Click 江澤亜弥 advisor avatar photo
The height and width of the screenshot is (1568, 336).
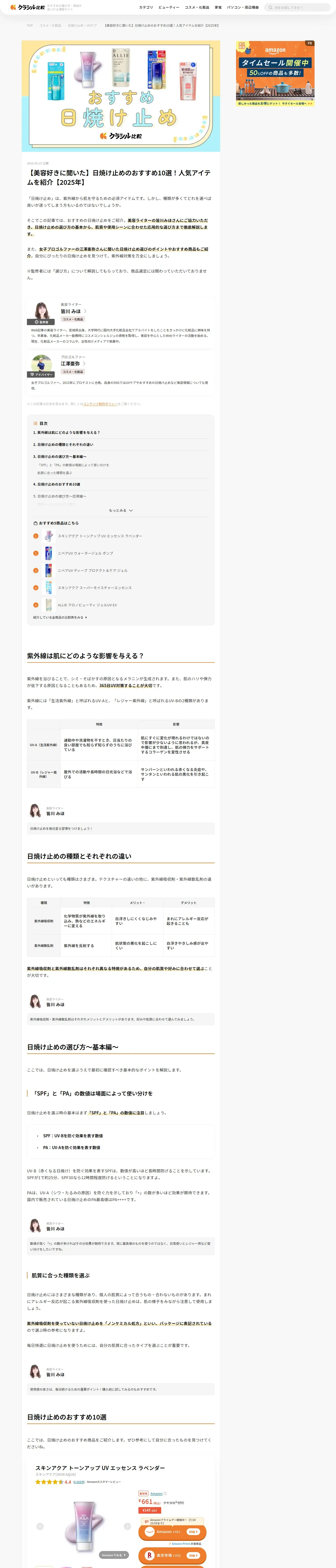tap(41, 364)
